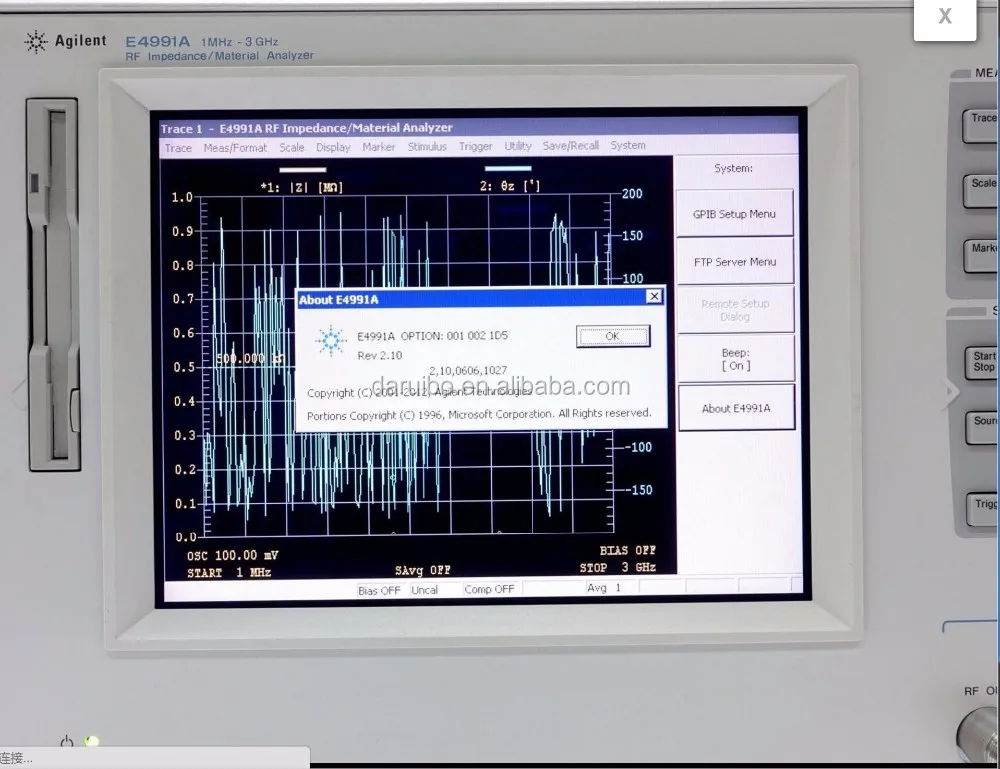Open the Stimulus menu

(427, 147)
